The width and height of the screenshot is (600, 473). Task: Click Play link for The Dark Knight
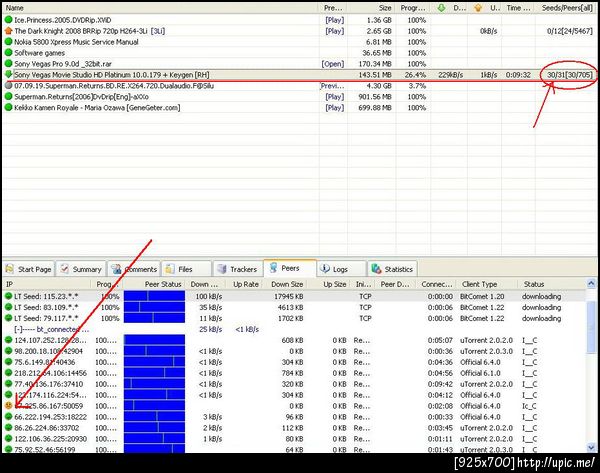(334, 31)
